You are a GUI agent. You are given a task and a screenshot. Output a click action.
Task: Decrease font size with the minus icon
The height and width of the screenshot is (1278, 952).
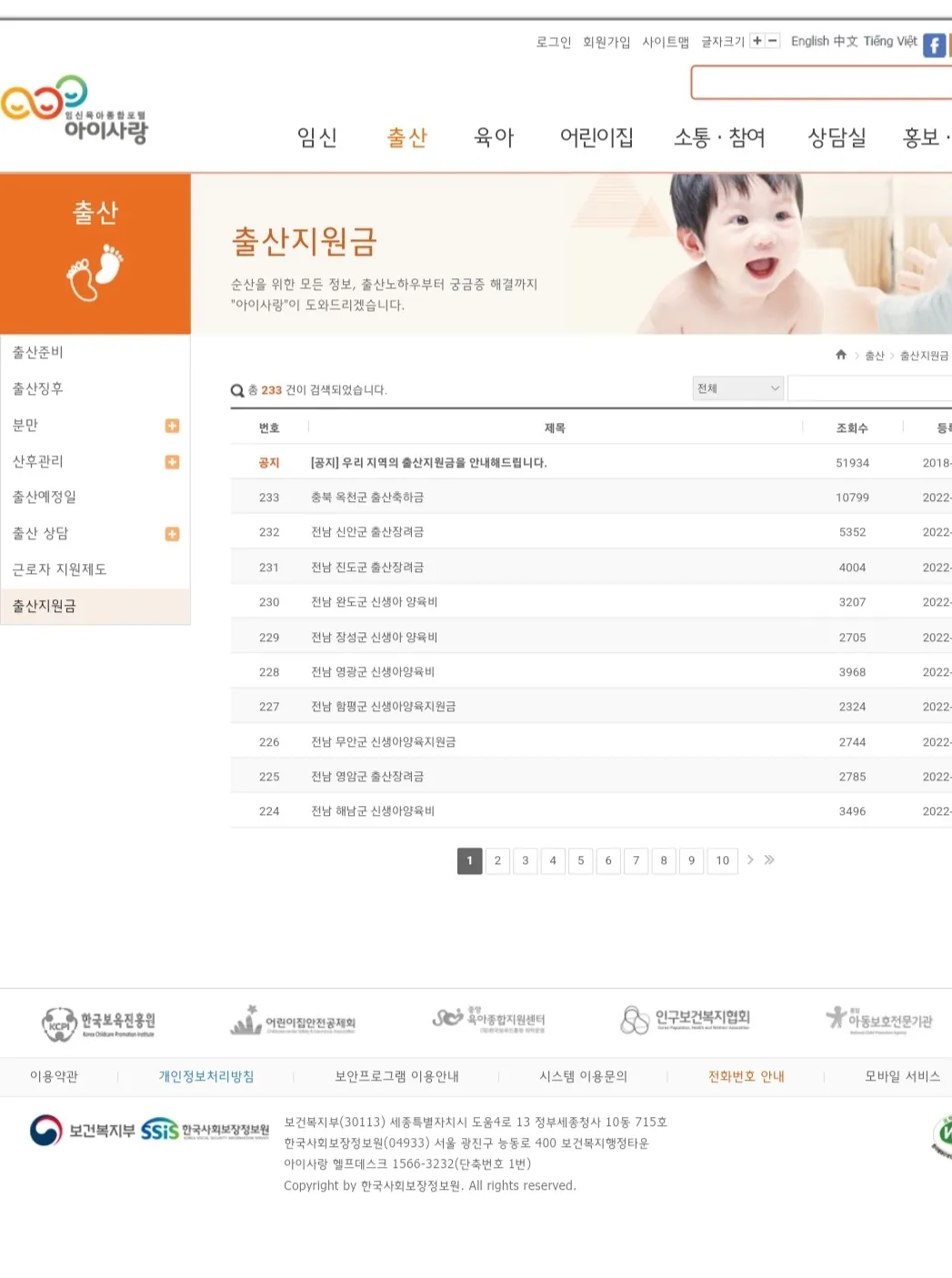pos(772,41)
